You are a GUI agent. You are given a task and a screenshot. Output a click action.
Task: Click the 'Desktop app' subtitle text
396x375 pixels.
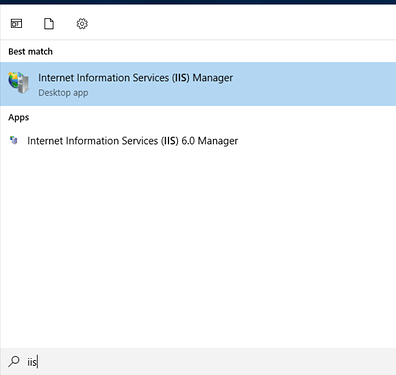(63, 93)
